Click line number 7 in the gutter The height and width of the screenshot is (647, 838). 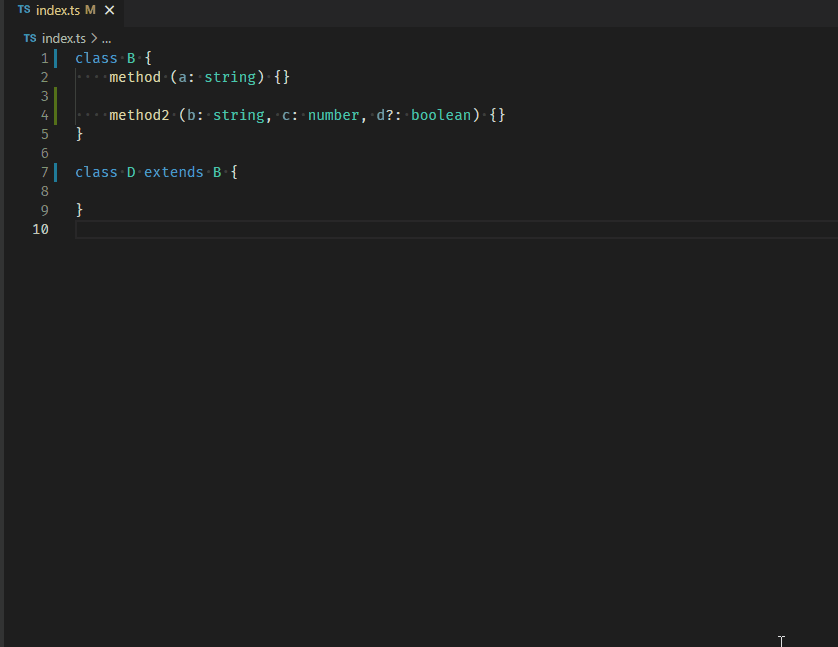click(44, 173)
